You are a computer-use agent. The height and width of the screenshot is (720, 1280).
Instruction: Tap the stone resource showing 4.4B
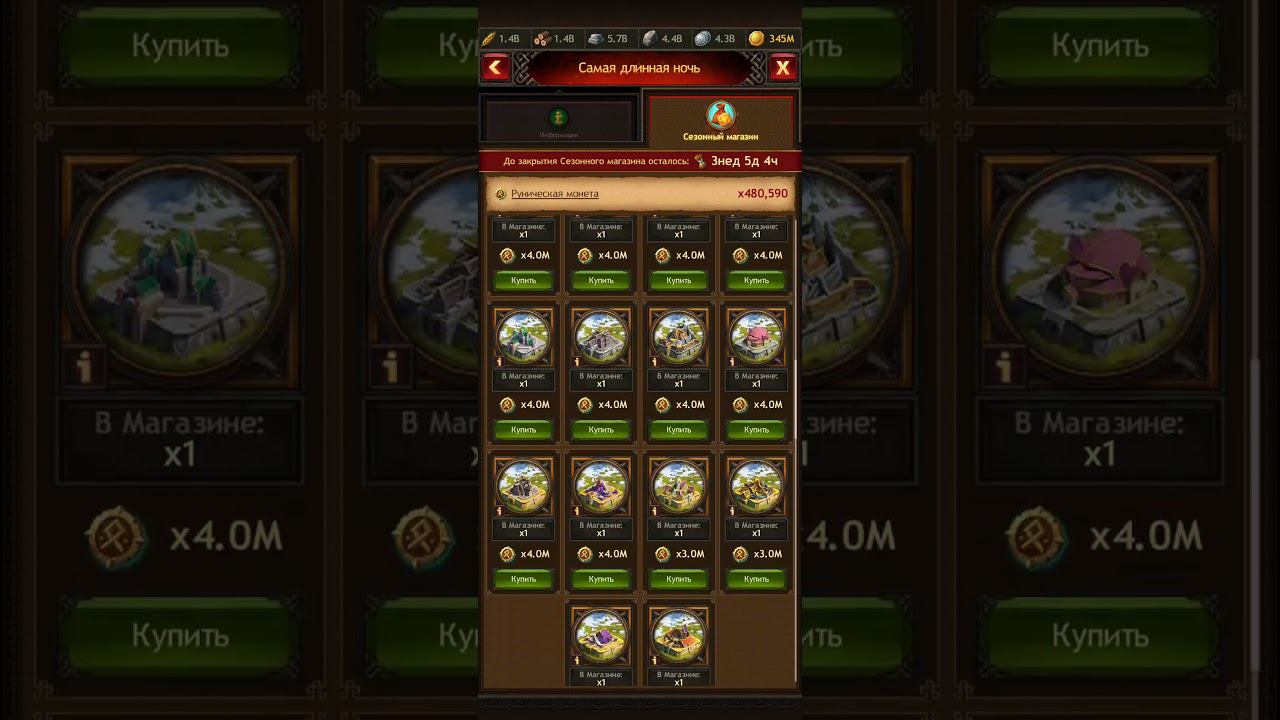click(661, 39)
